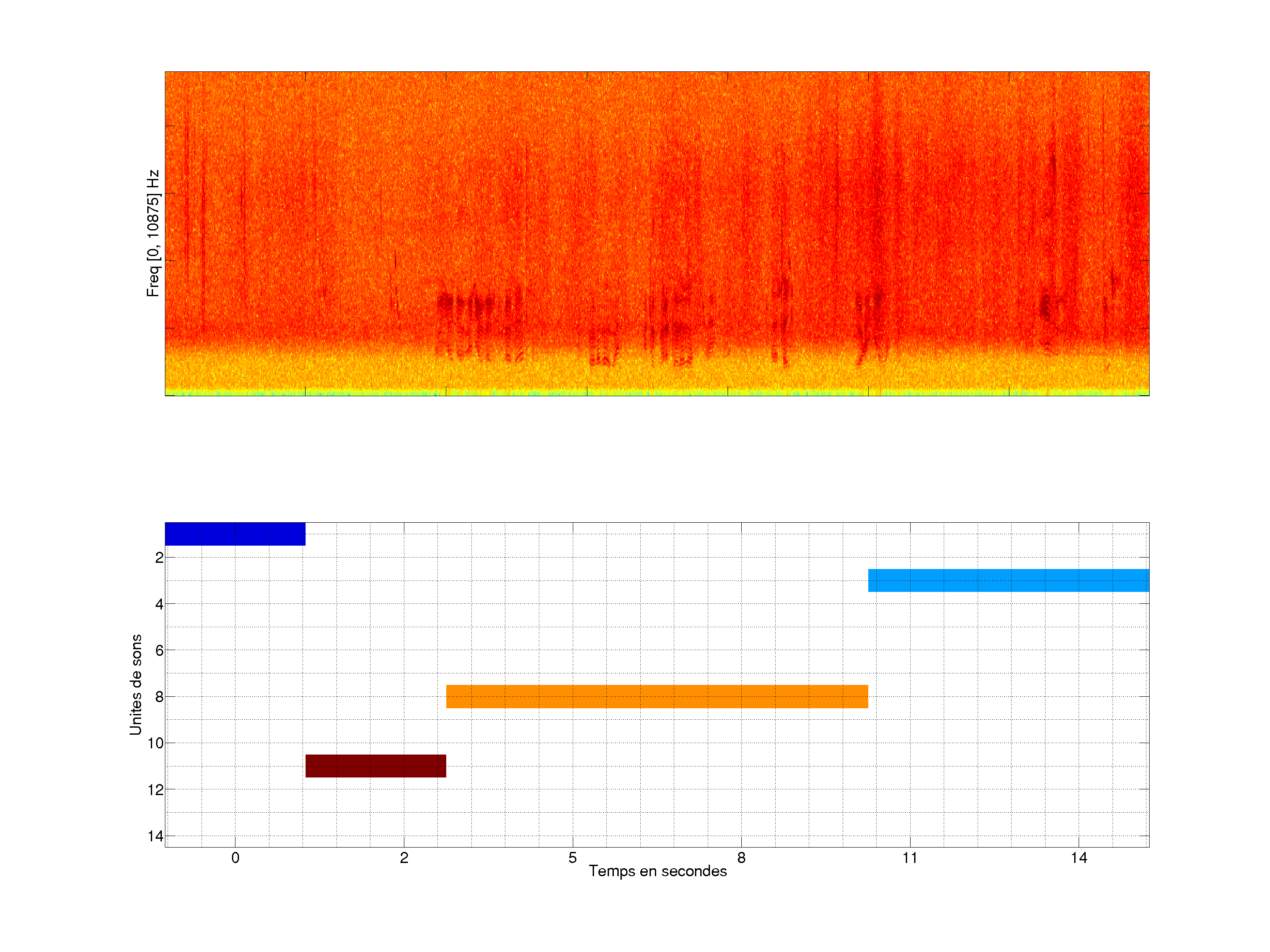Click y-axis tick label 14
Image resolution: width=1270 pixels, height=952 pixels.
(156, 836)
